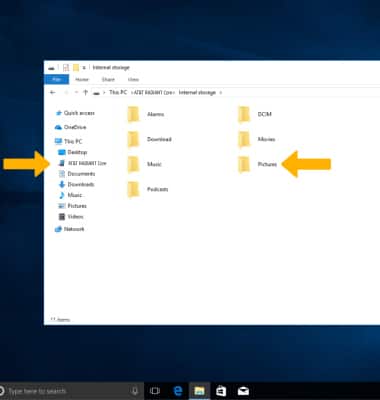Open the Download folder
The image size is (380, 400).
coord(150,139)
